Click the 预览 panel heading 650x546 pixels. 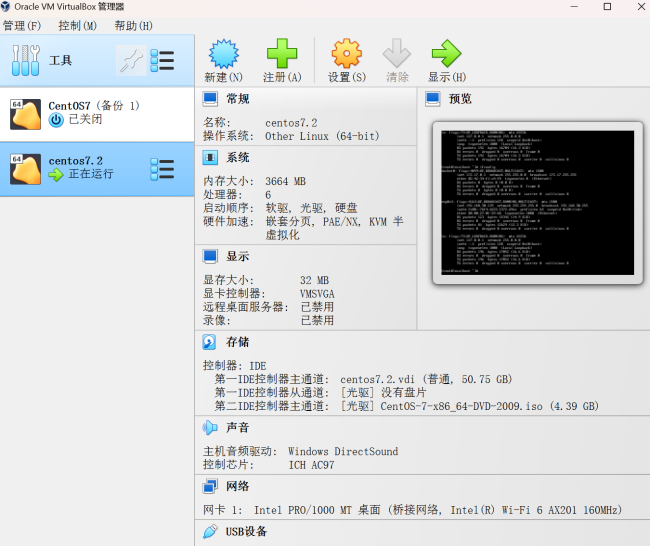point(460,99)
